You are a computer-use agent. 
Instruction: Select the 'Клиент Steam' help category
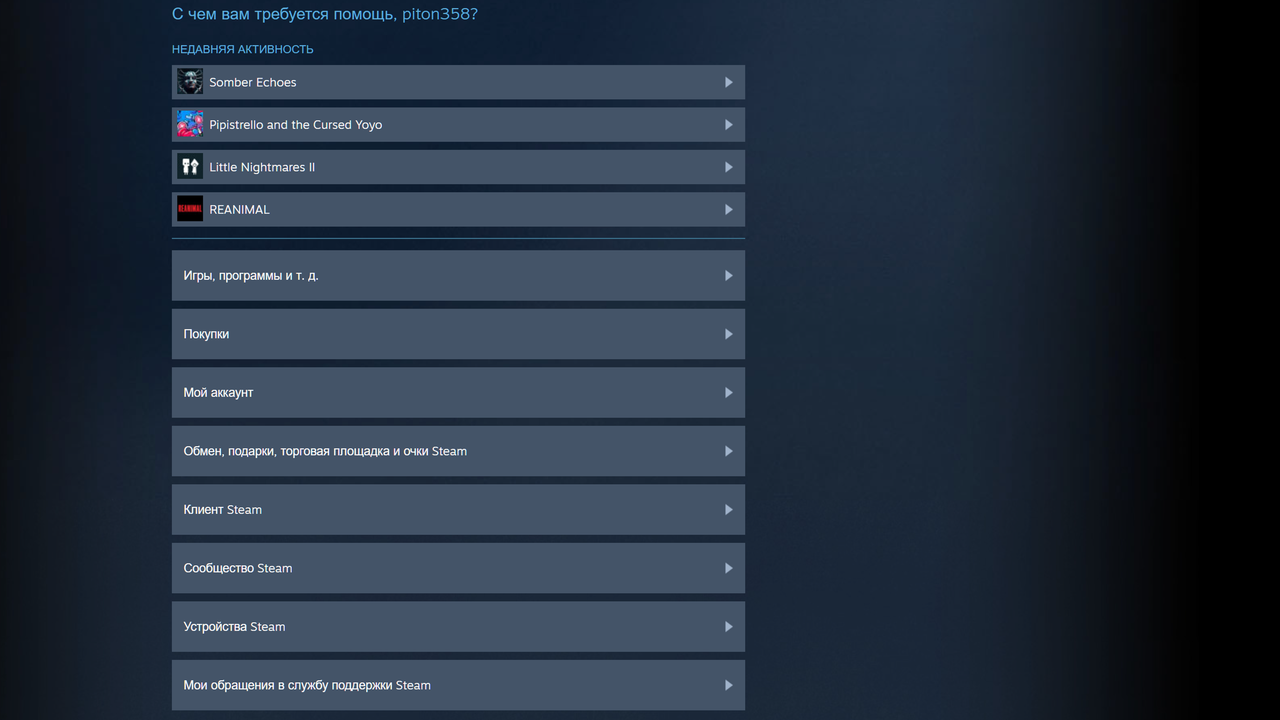pyautogui.click(x=458, y=509)
